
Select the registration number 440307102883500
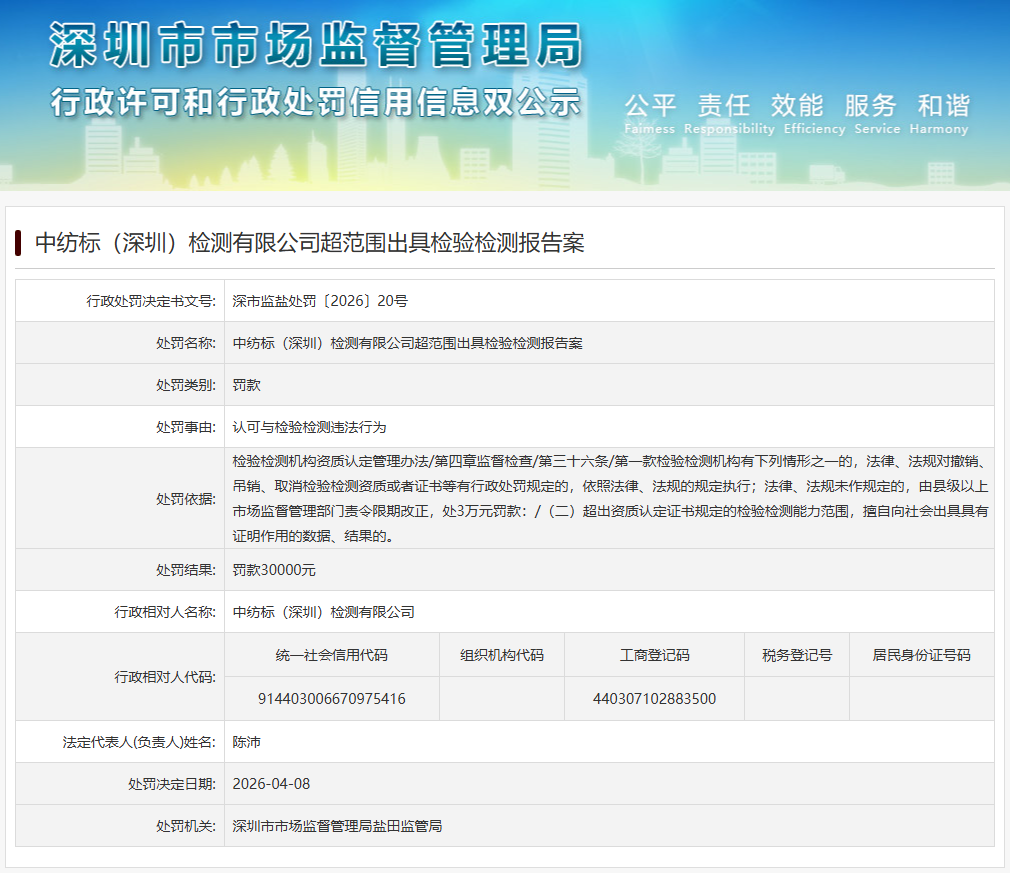pyautogui.click(x=654, y=698)
